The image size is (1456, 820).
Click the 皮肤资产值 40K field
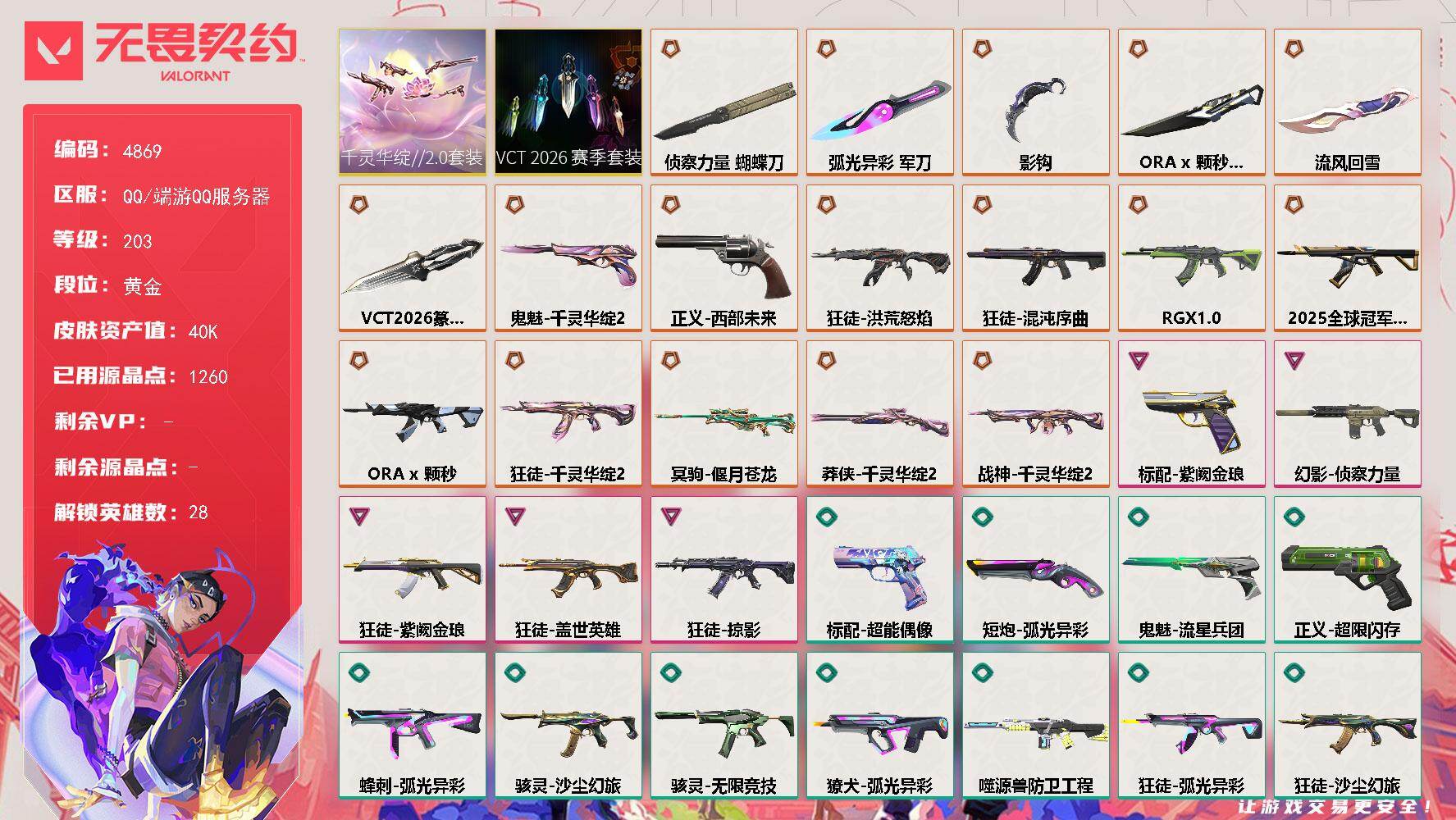click(136, 330)
